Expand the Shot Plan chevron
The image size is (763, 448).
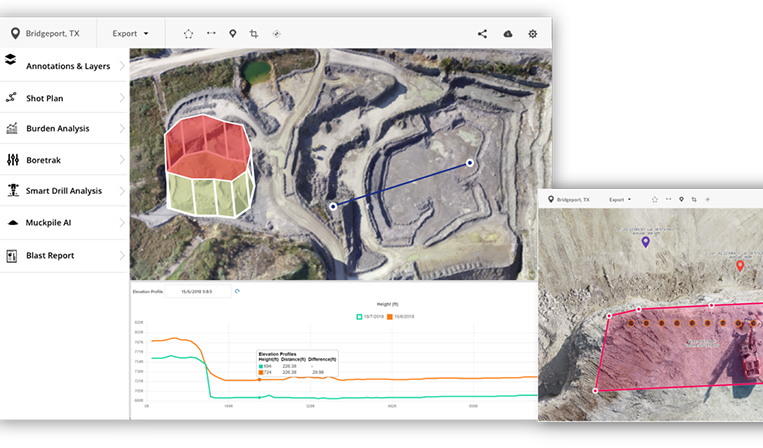click(122, 98)
